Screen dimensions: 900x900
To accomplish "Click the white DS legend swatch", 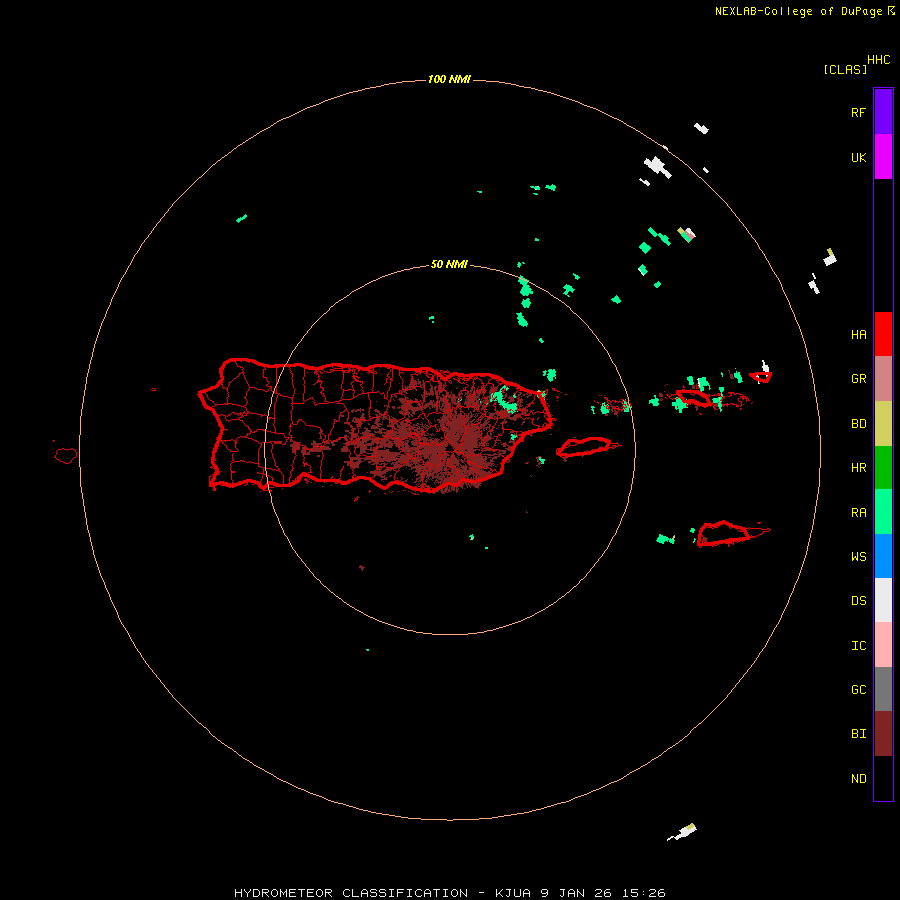I will point(883,600).
